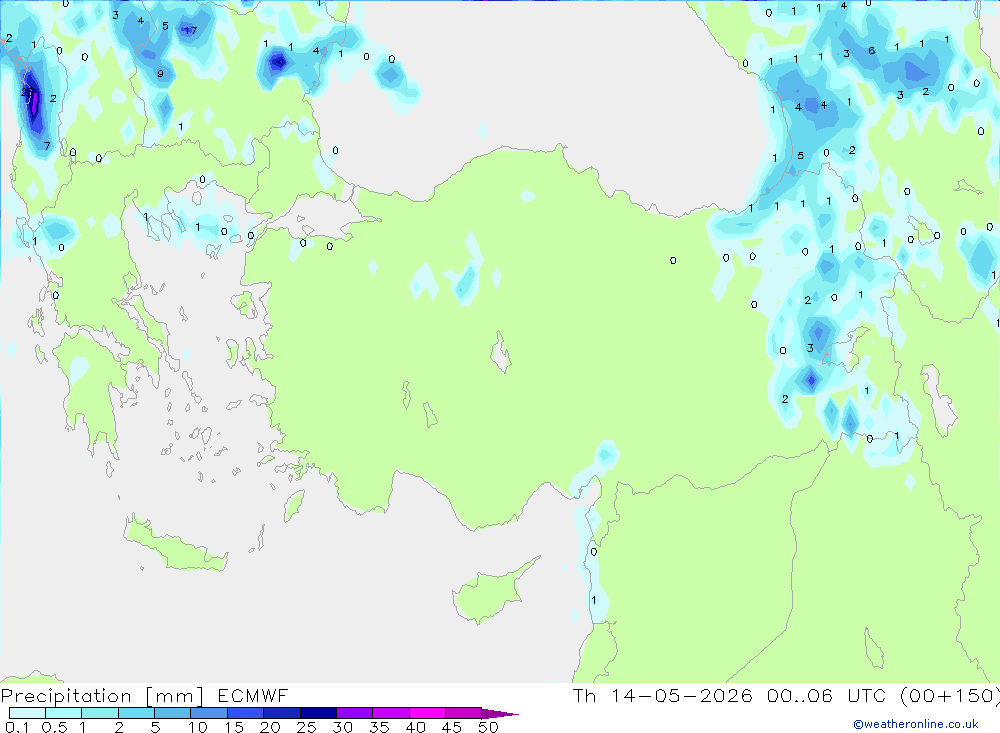Click the '35' legend scale label

point(379,727)
